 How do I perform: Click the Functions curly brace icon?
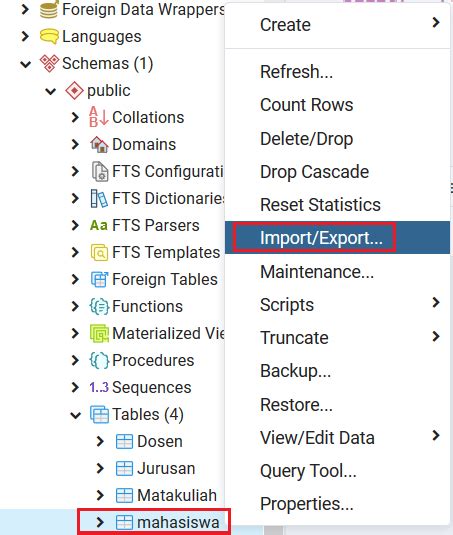[x=99, y=306]
